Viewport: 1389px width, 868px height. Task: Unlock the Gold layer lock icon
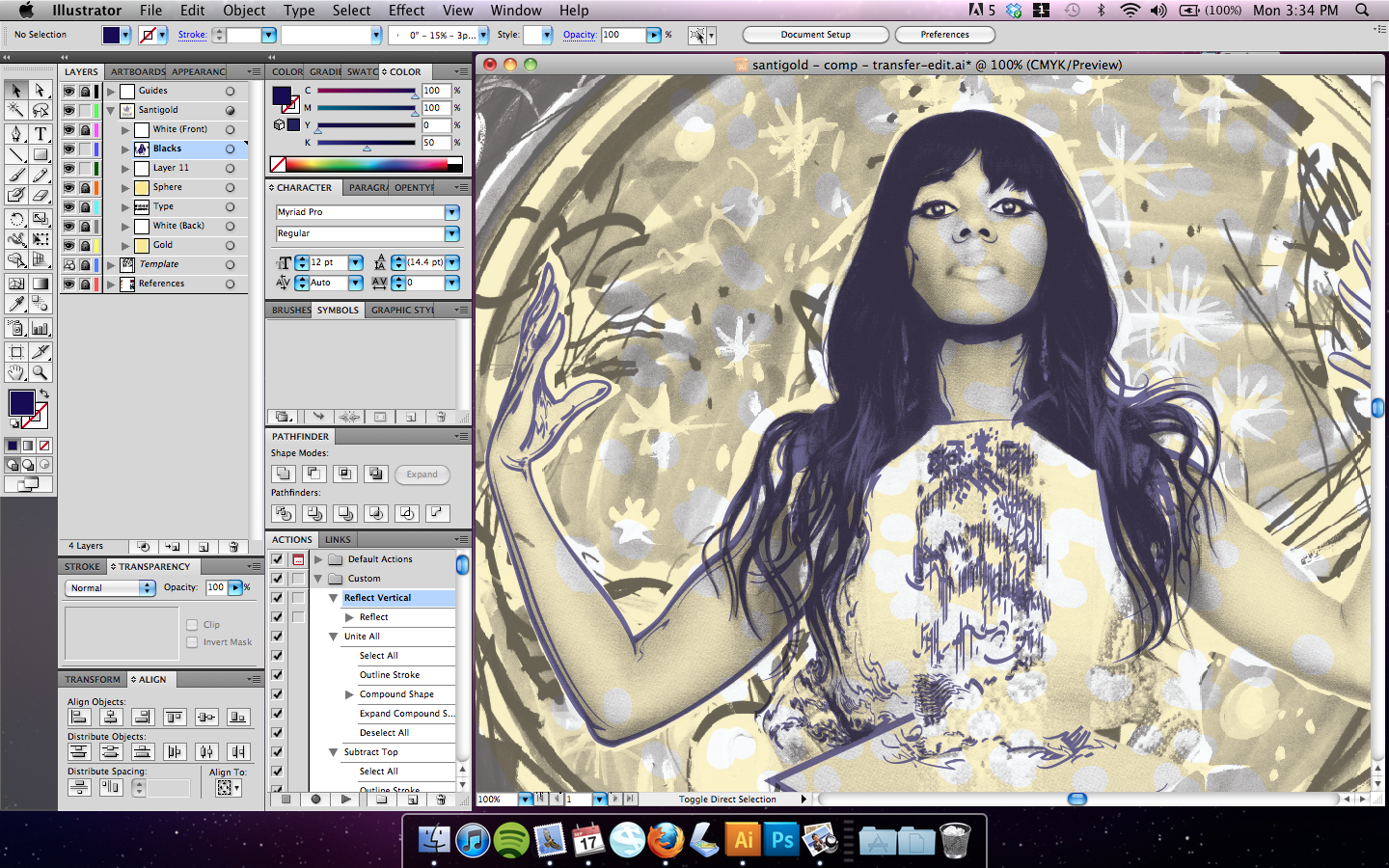85,245
